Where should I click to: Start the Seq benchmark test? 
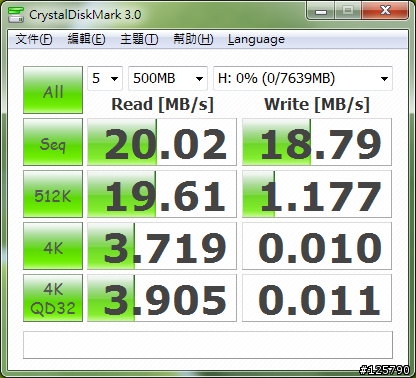click(x=53, y=142)
